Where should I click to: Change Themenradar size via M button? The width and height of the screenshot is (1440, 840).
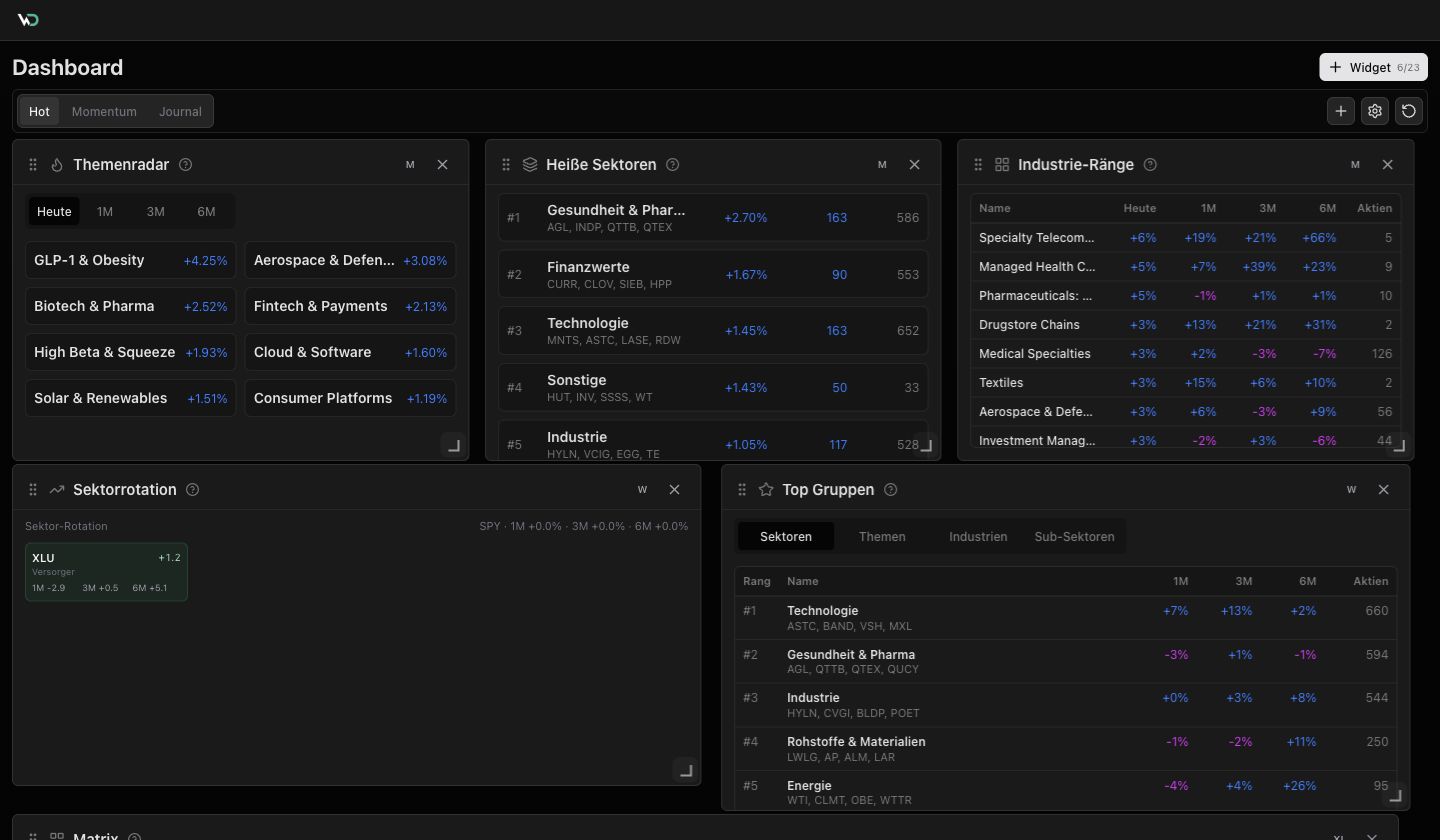pyautogui.click(x=410, y=164)
